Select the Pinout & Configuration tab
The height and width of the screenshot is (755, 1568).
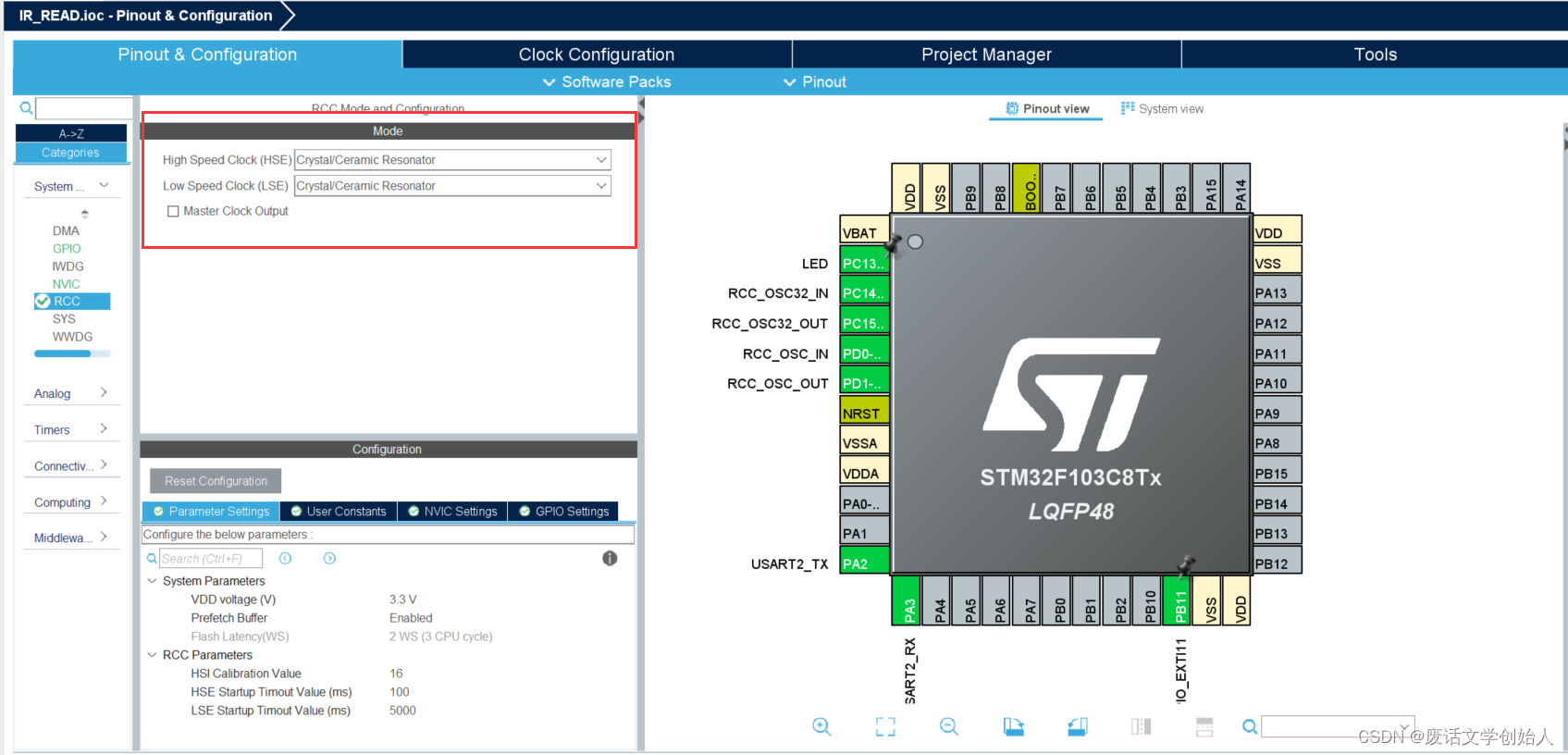coord(207,55)
